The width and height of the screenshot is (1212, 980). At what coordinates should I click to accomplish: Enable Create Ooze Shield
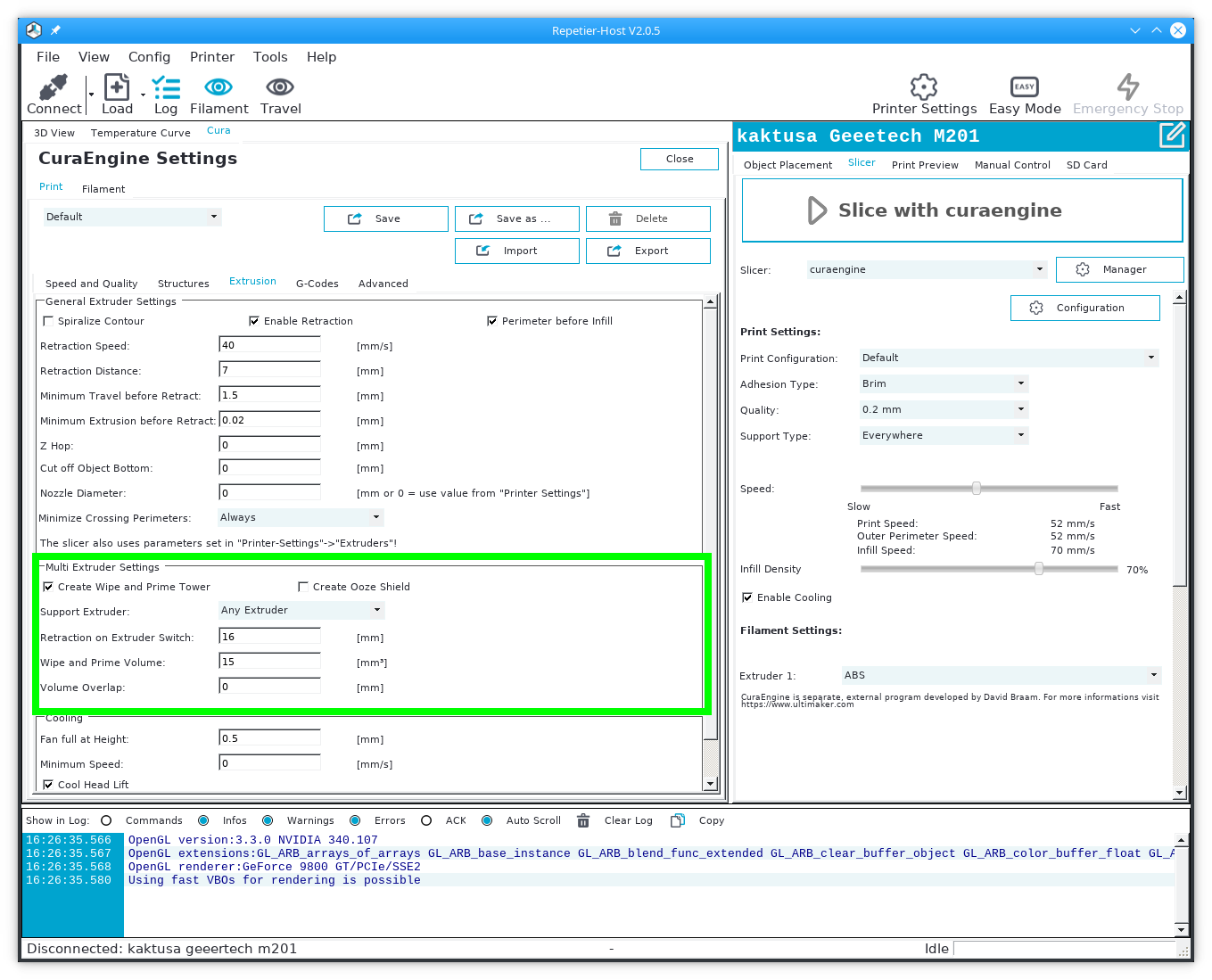303,587
